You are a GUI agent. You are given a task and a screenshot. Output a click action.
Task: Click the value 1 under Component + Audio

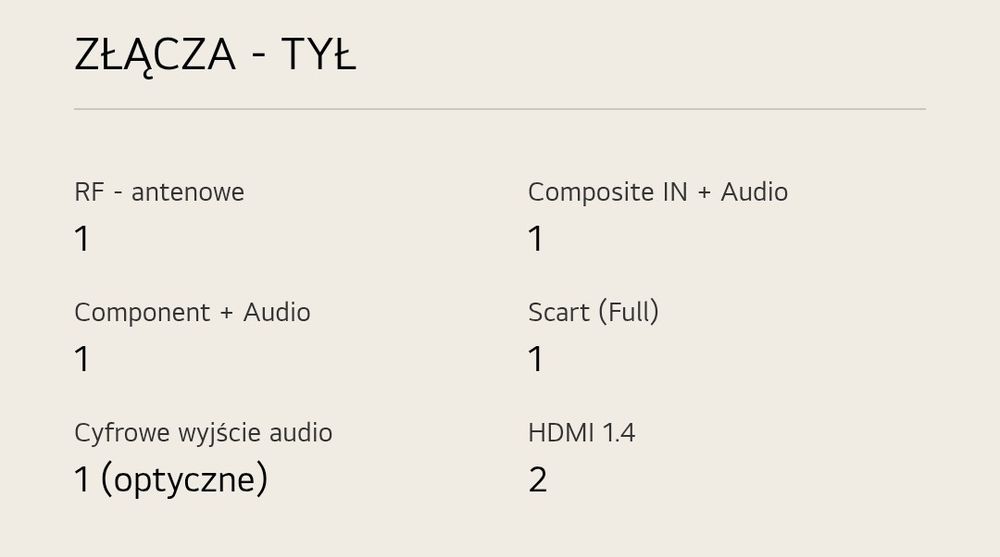coord(82,359)
